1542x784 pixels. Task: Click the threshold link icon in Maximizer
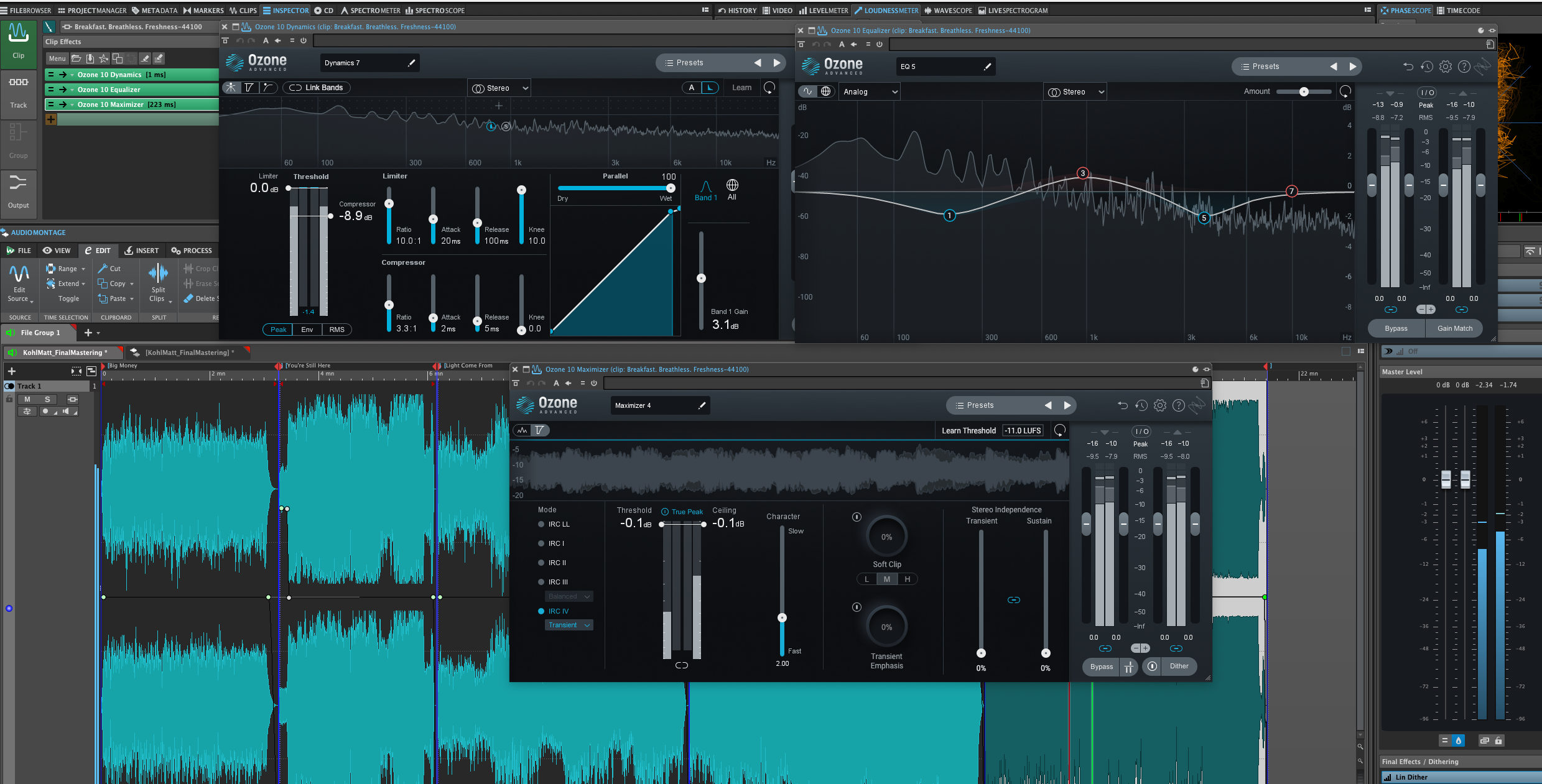[x=682, y=665]
